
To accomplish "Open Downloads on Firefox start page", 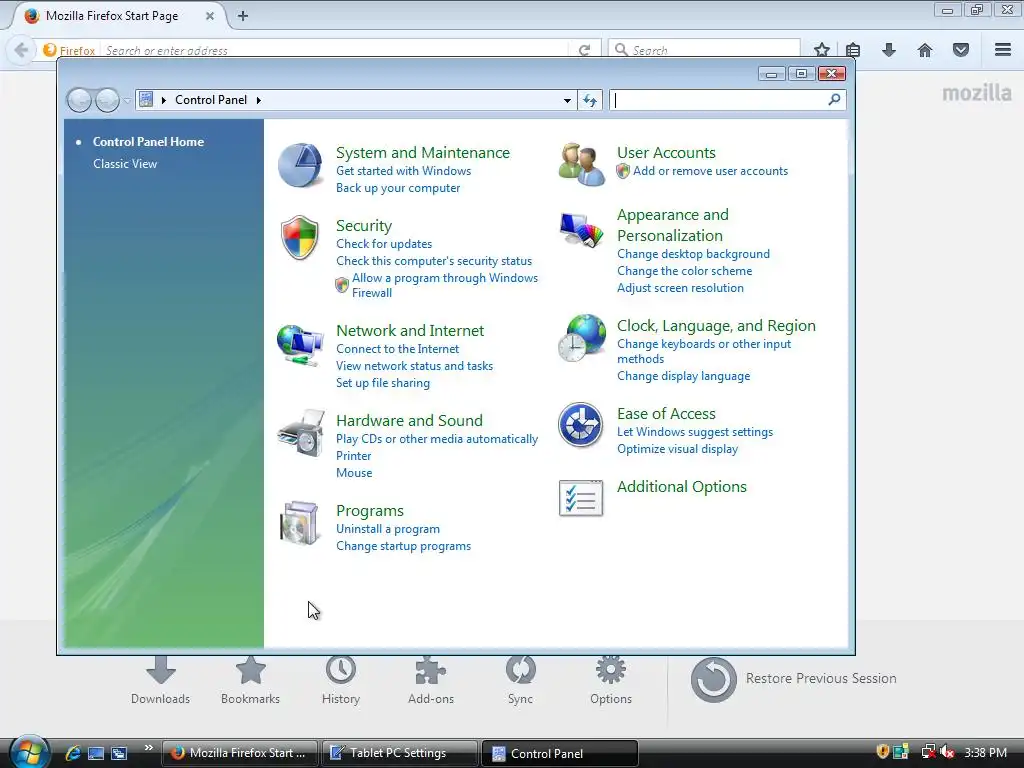I will [x=160, y=680].
